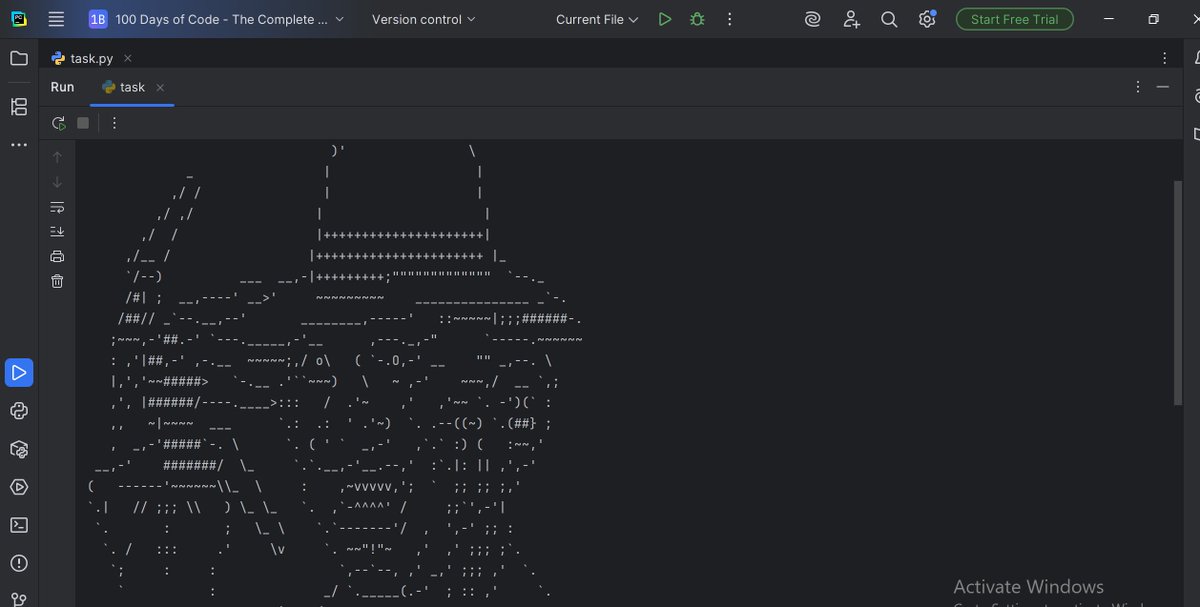Open the Python Console sidebar icon
Viewport: 1200px width, 607px height.
point(19,411)
